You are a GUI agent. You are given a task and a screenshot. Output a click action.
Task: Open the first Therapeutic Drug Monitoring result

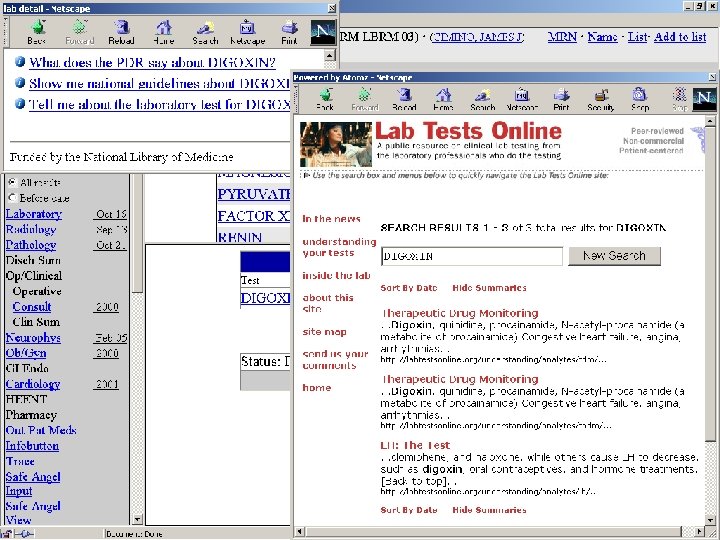[460, 313]
